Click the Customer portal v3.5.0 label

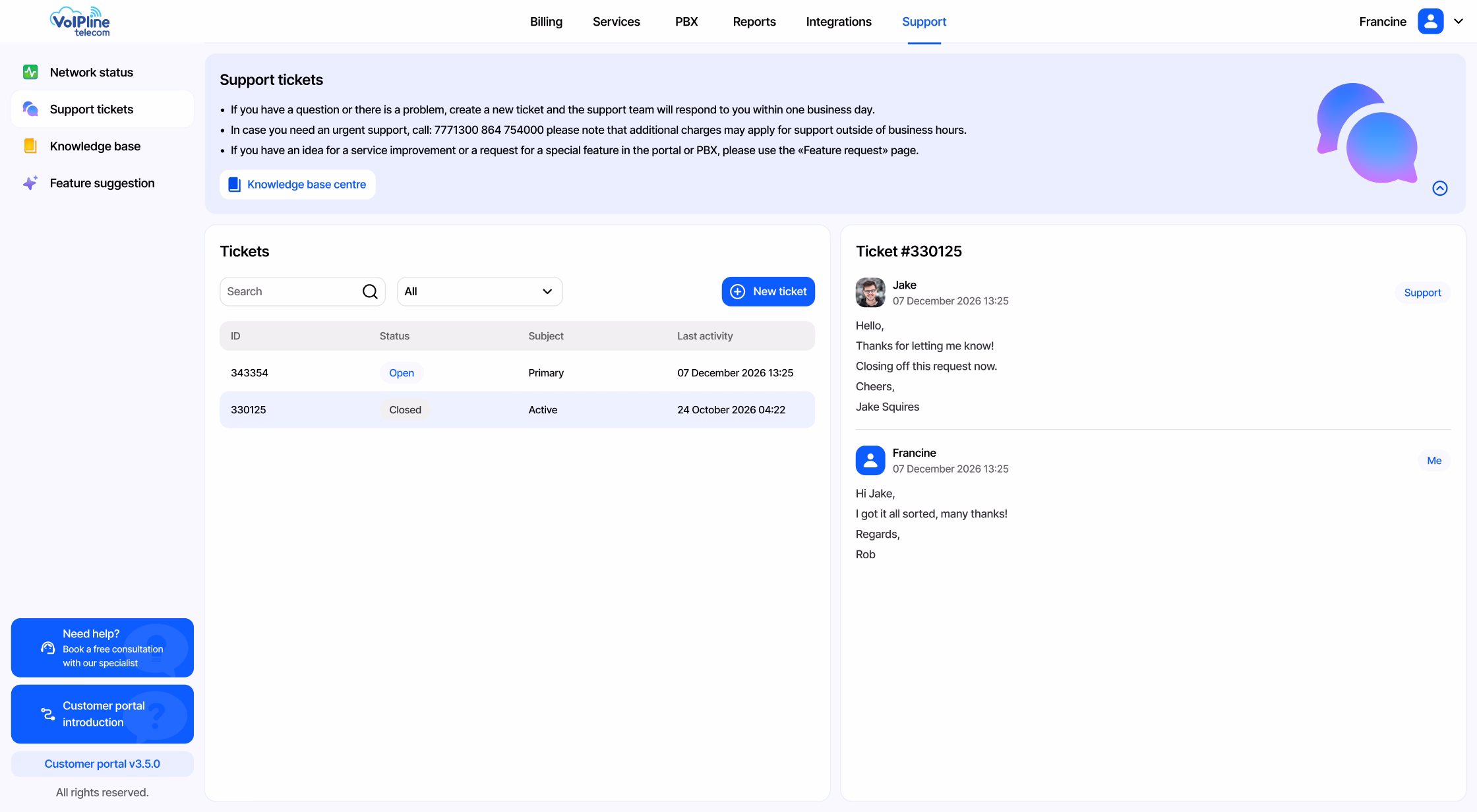pos(102,764)
